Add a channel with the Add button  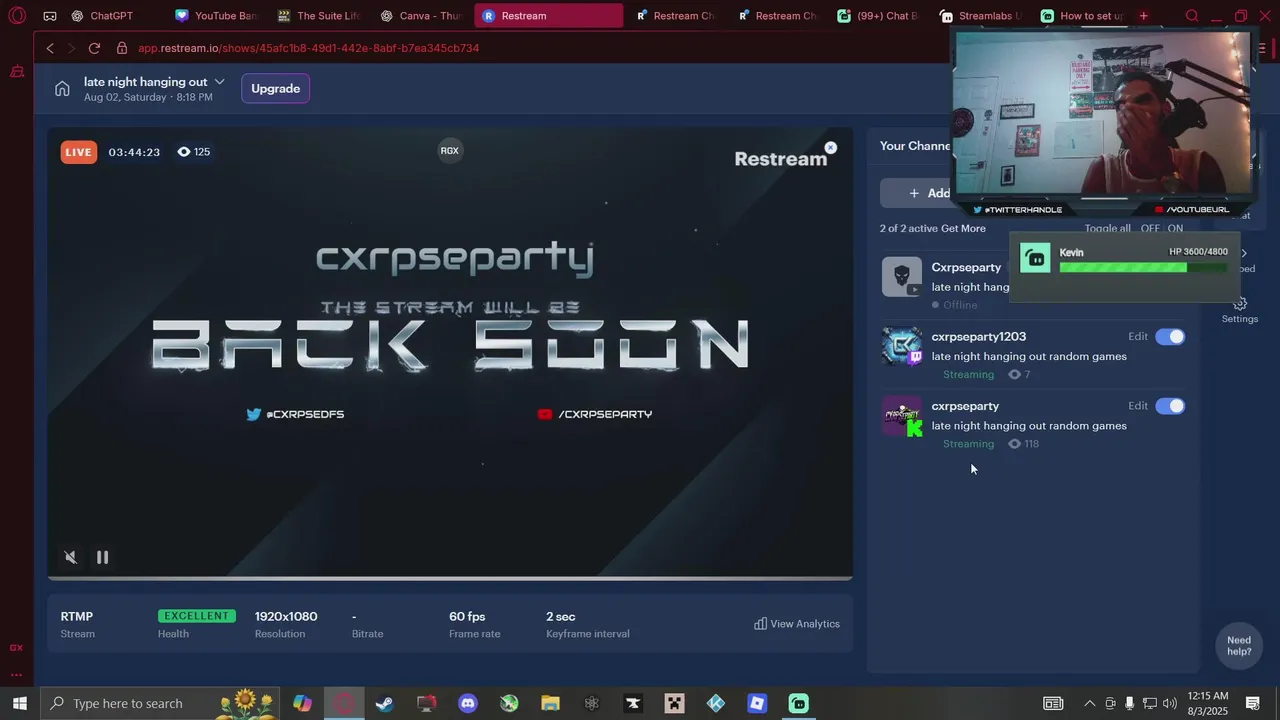point(930,193)
